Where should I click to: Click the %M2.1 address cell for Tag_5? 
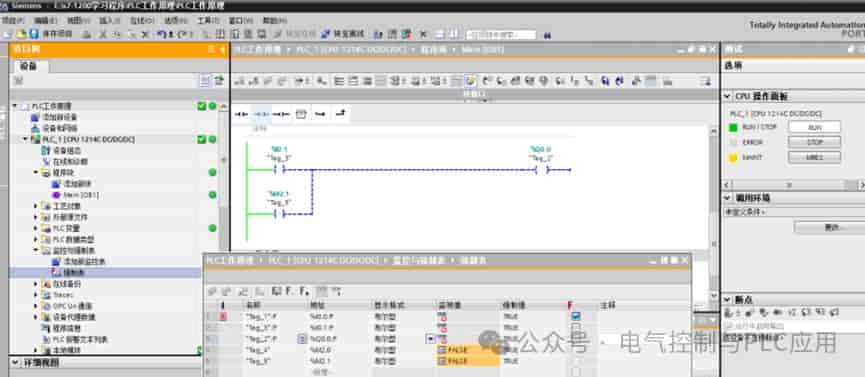pos(321,361)
